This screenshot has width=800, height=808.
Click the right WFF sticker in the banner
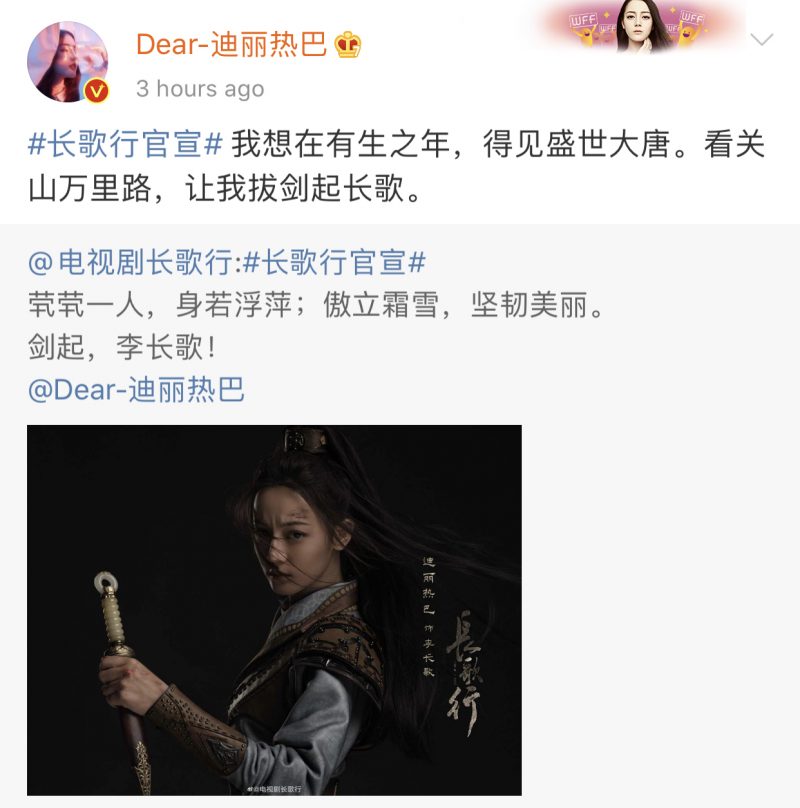690,27
